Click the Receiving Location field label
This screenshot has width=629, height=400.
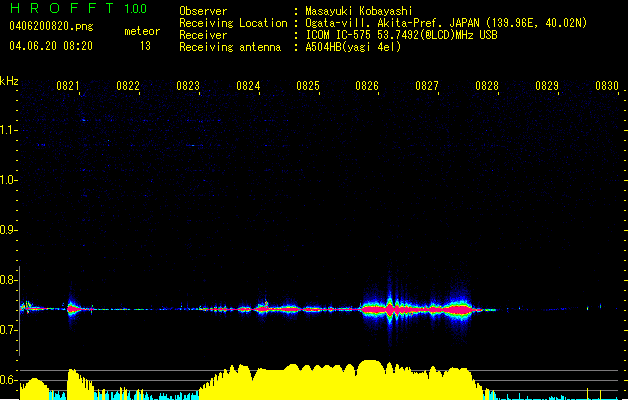tap(233, 23)
